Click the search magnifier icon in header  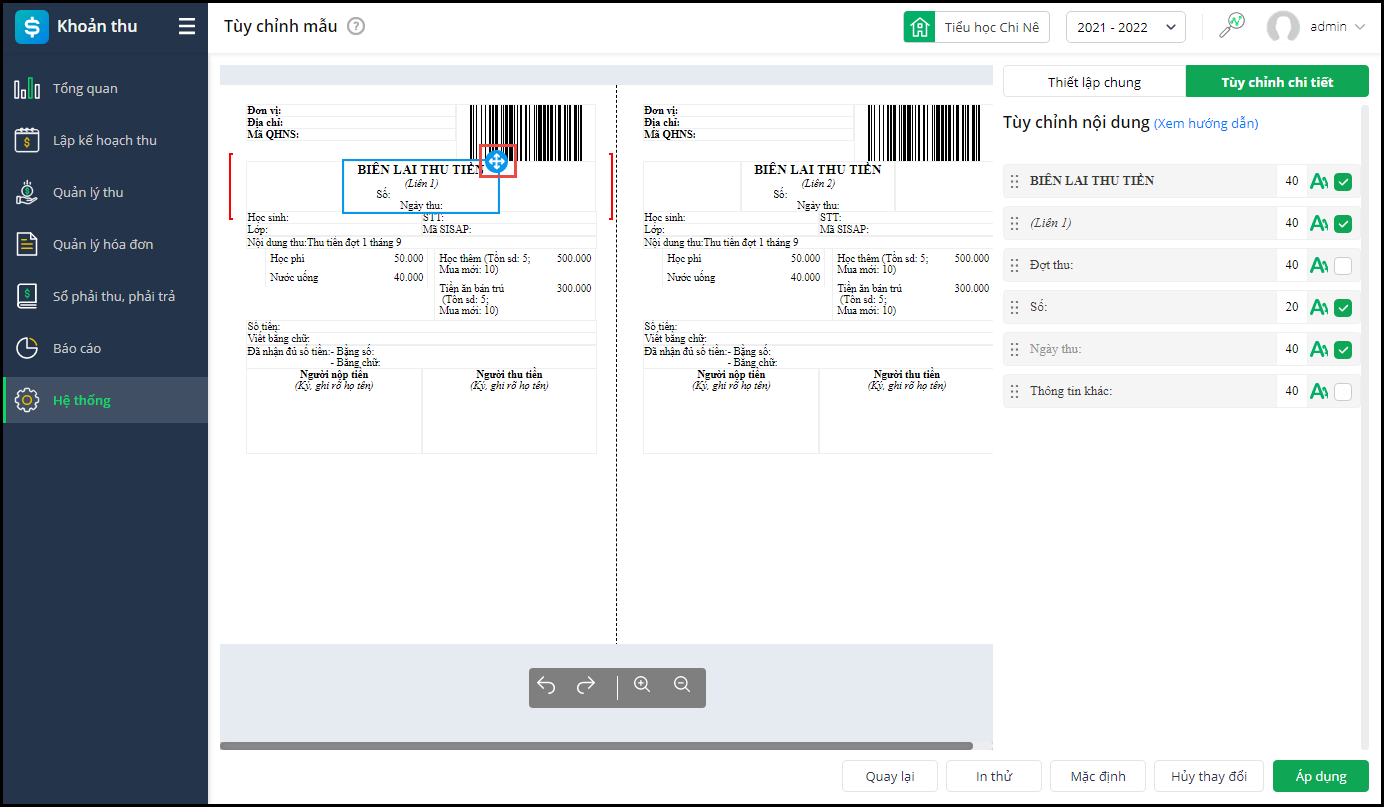[x=1231, y=26]
